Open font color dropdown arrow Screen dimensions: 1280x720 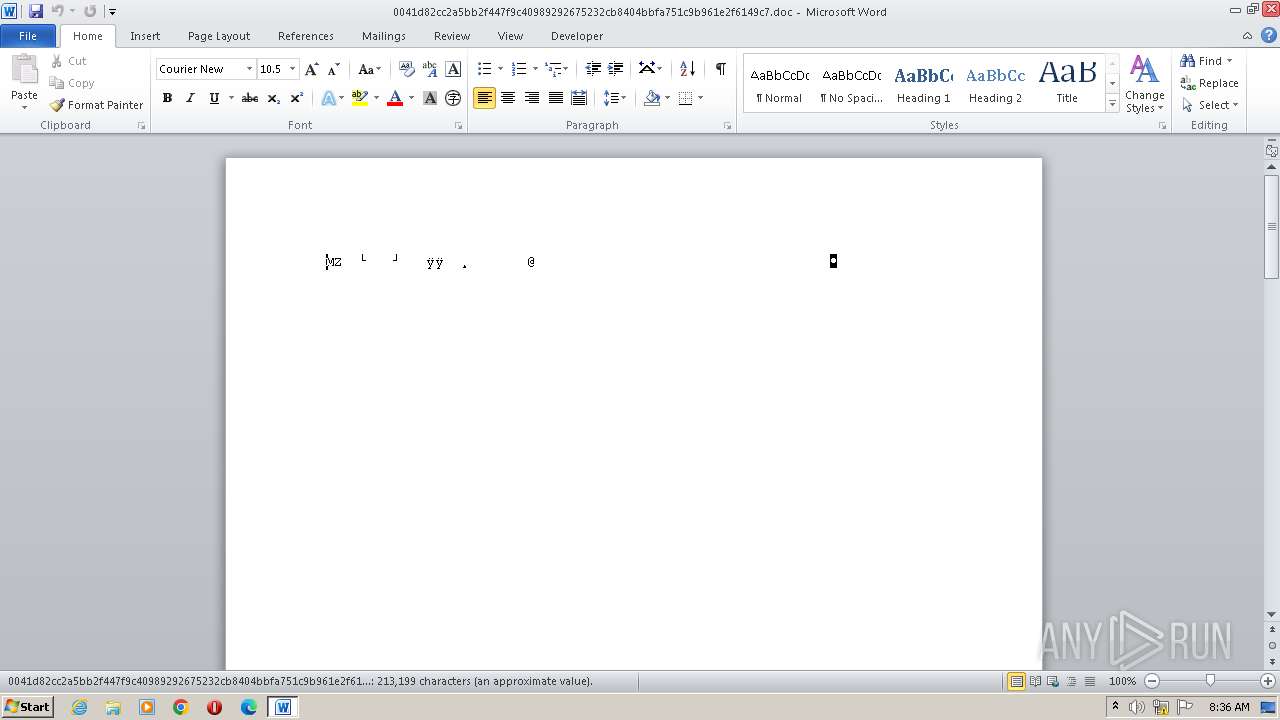[x=411, y=98]
